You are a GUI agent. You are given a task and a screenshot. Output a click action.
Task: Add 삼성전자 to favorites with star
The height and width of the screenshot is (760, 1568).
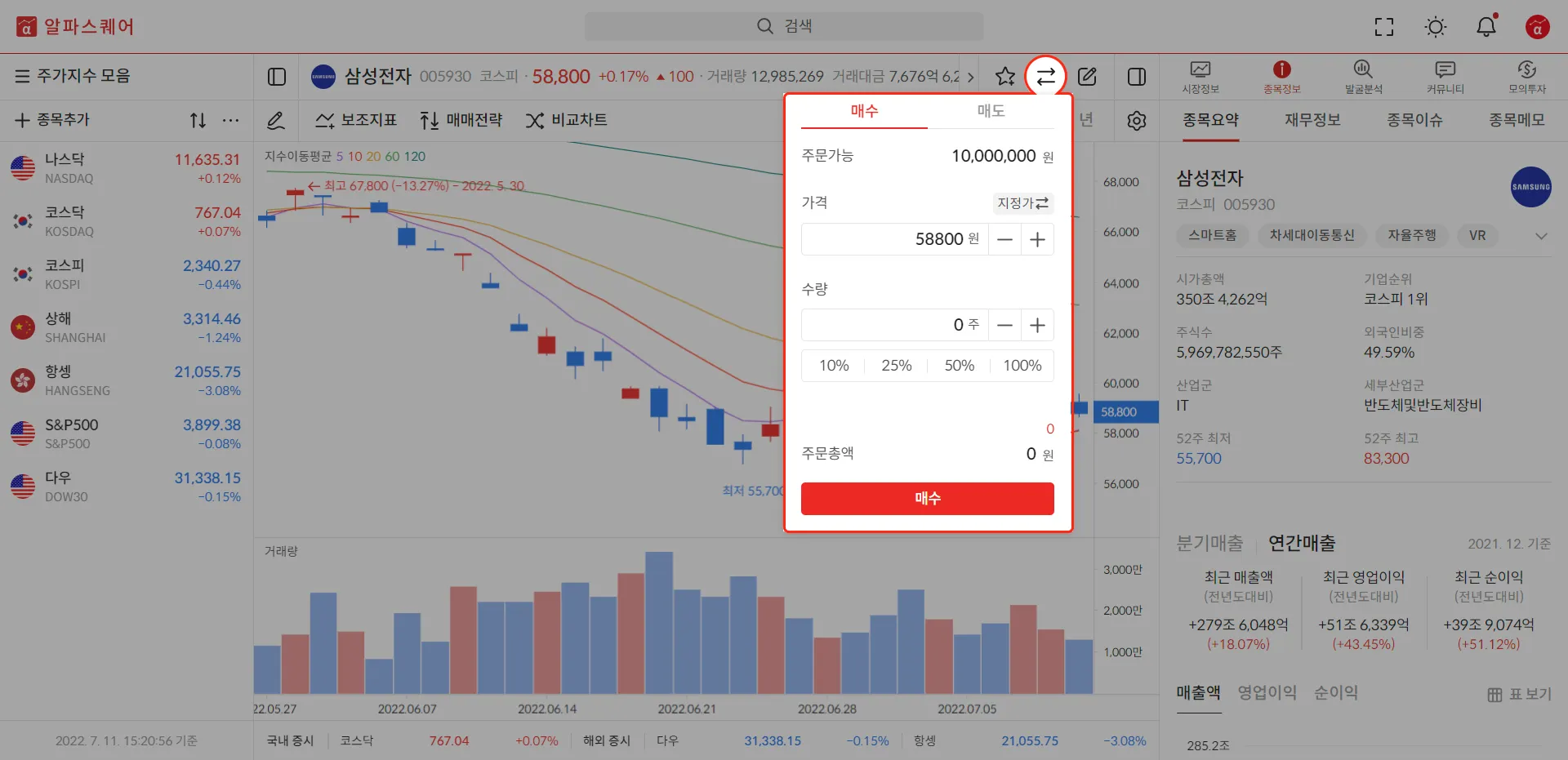pyautogui.click(x=1005, y=77)
